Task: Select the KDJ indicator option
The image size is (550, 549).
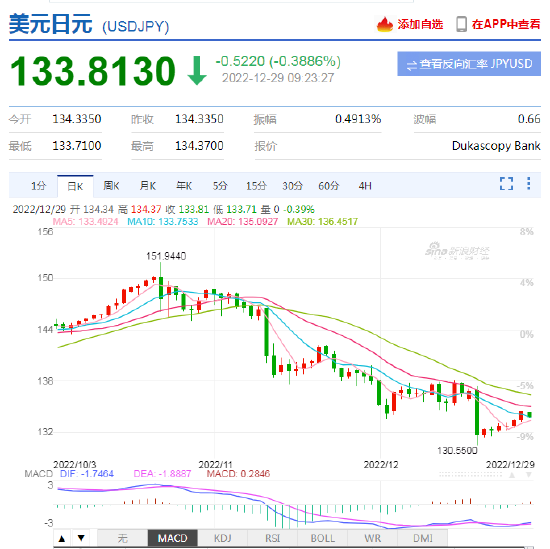Action: (222, 538)
